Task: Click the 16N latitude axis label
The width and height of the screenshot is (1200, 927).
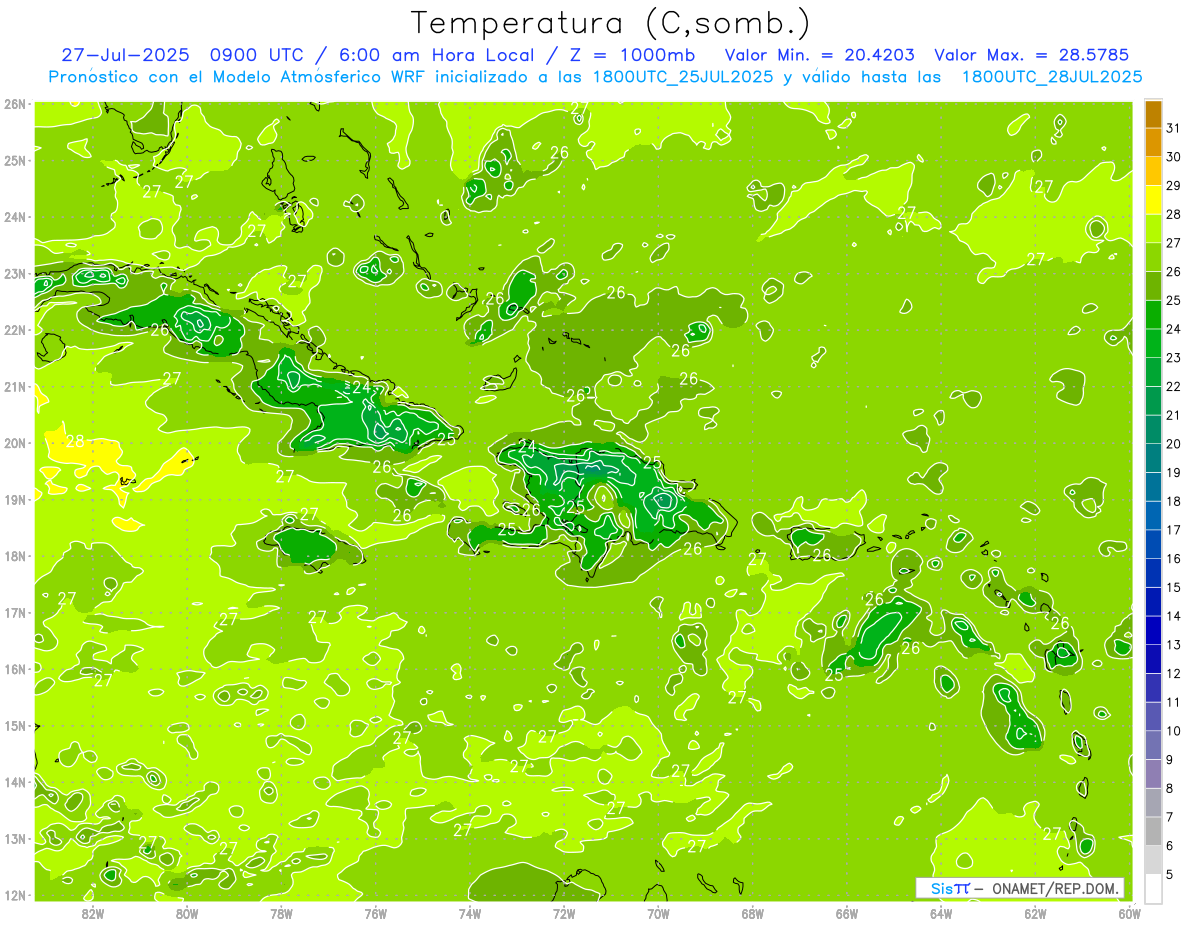Action: [15, 669]
